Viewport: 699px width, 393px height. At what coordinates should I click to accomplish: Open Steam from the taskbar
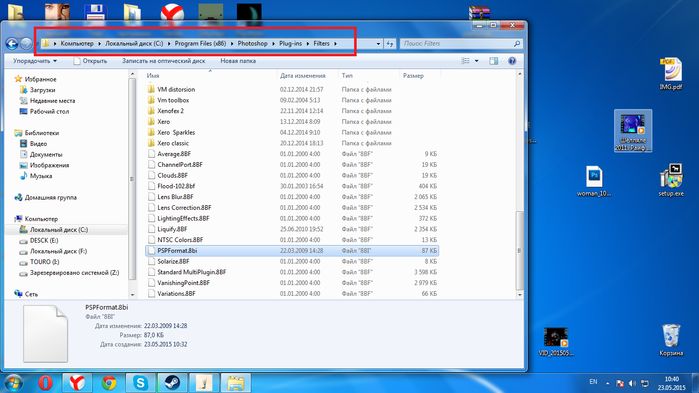coord(172,383)
